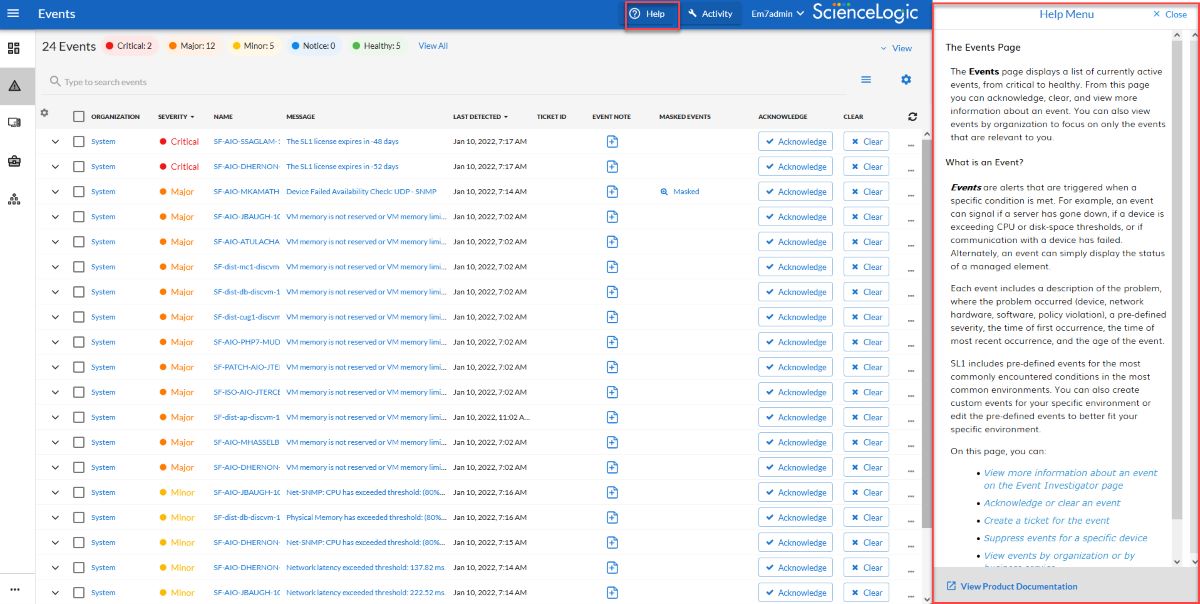Refresh the events list
Screen dimensions: 1200x604
(x=911, y=115)
